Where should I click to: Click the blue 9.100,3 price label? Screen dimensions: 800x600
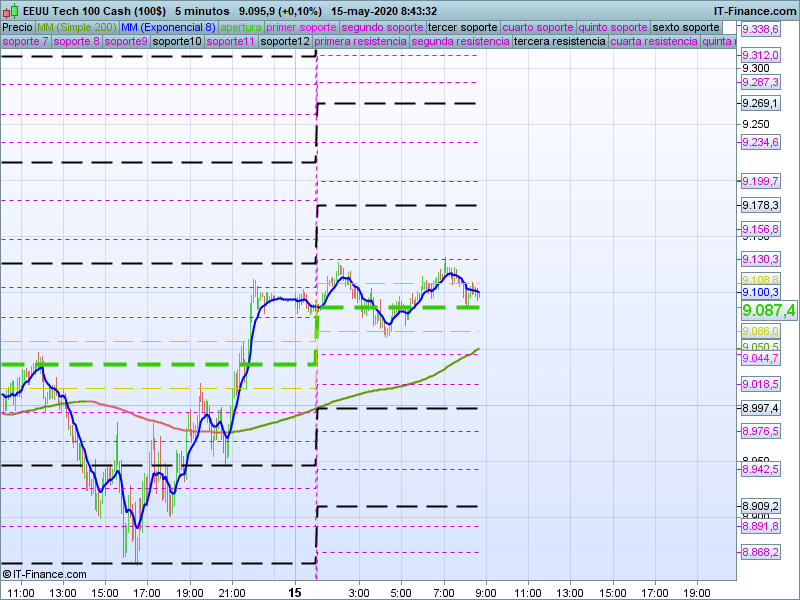tap(760, 292)
